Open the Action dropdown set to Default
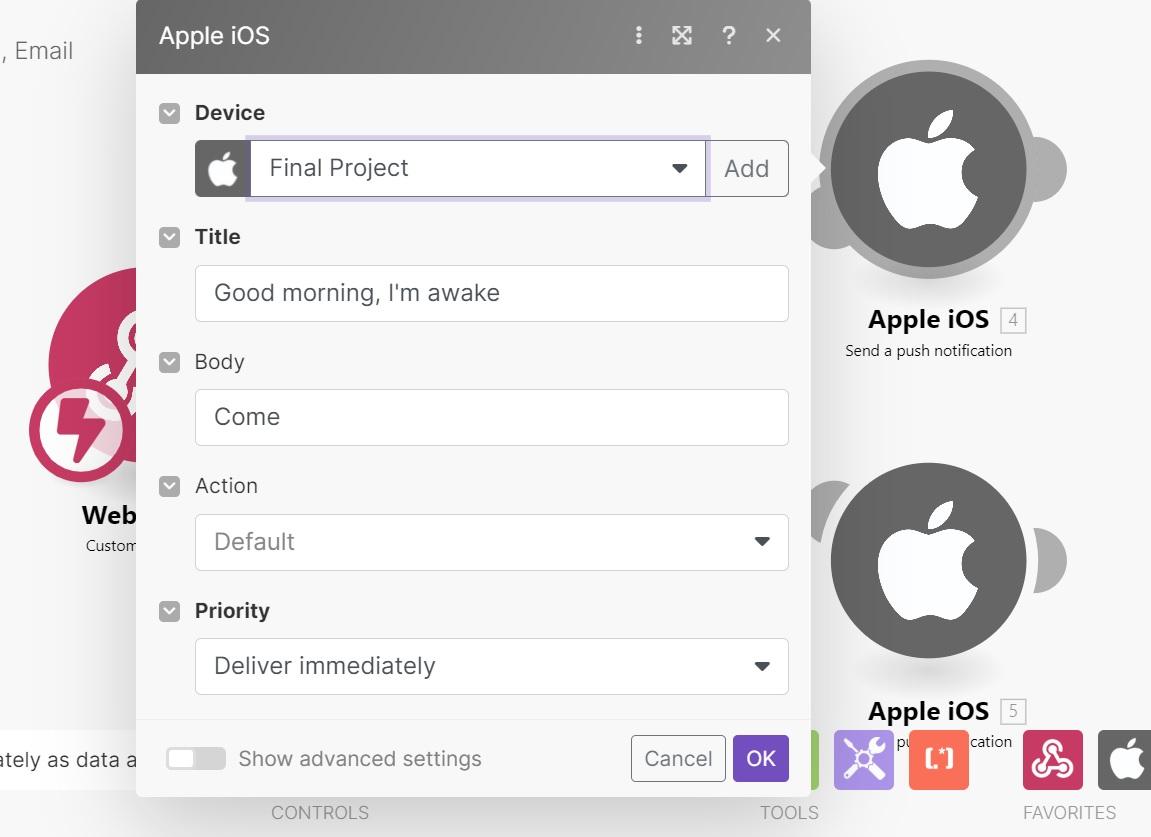 click(491, 542)
